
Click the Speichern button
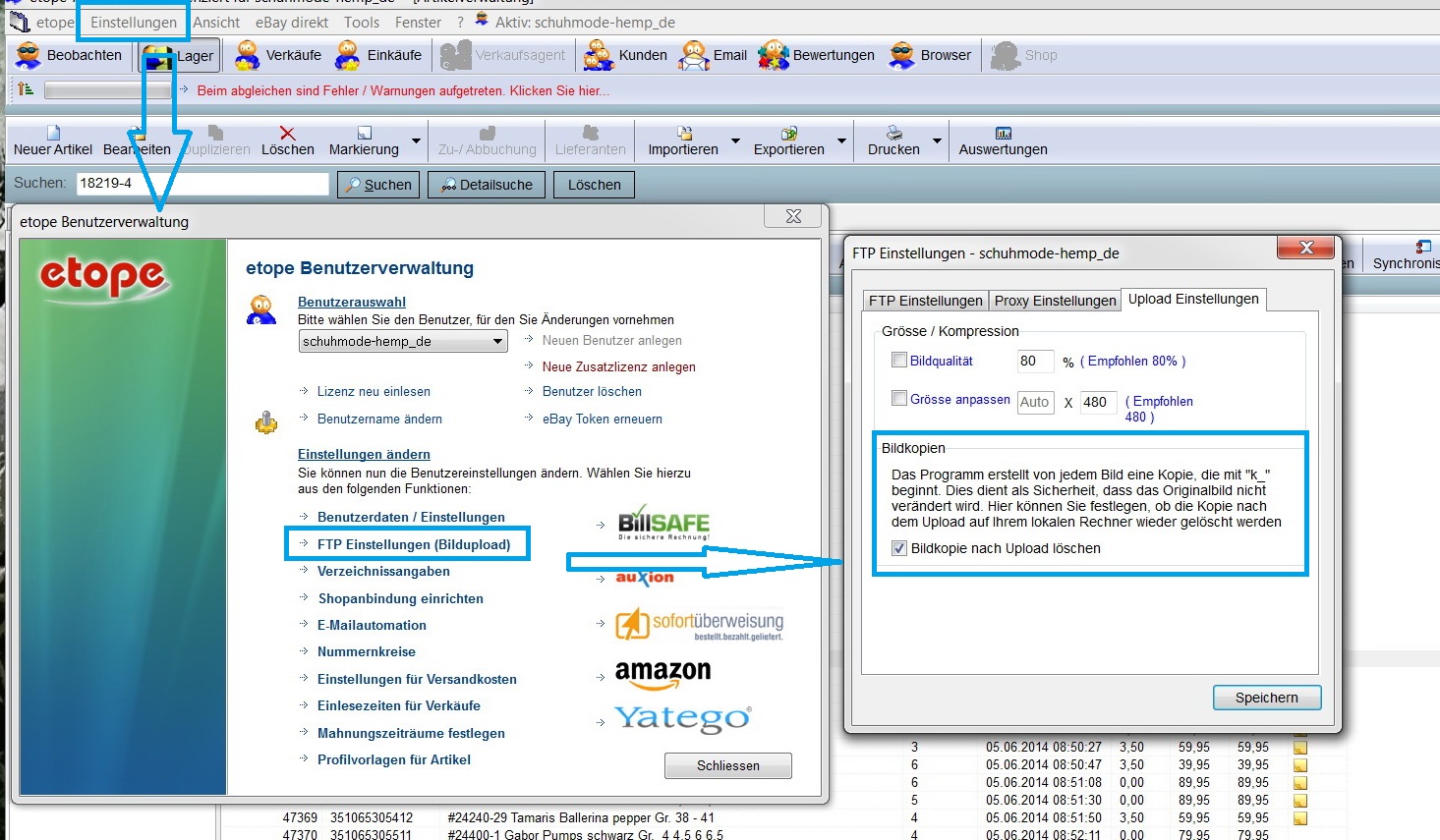(1266, 698)
